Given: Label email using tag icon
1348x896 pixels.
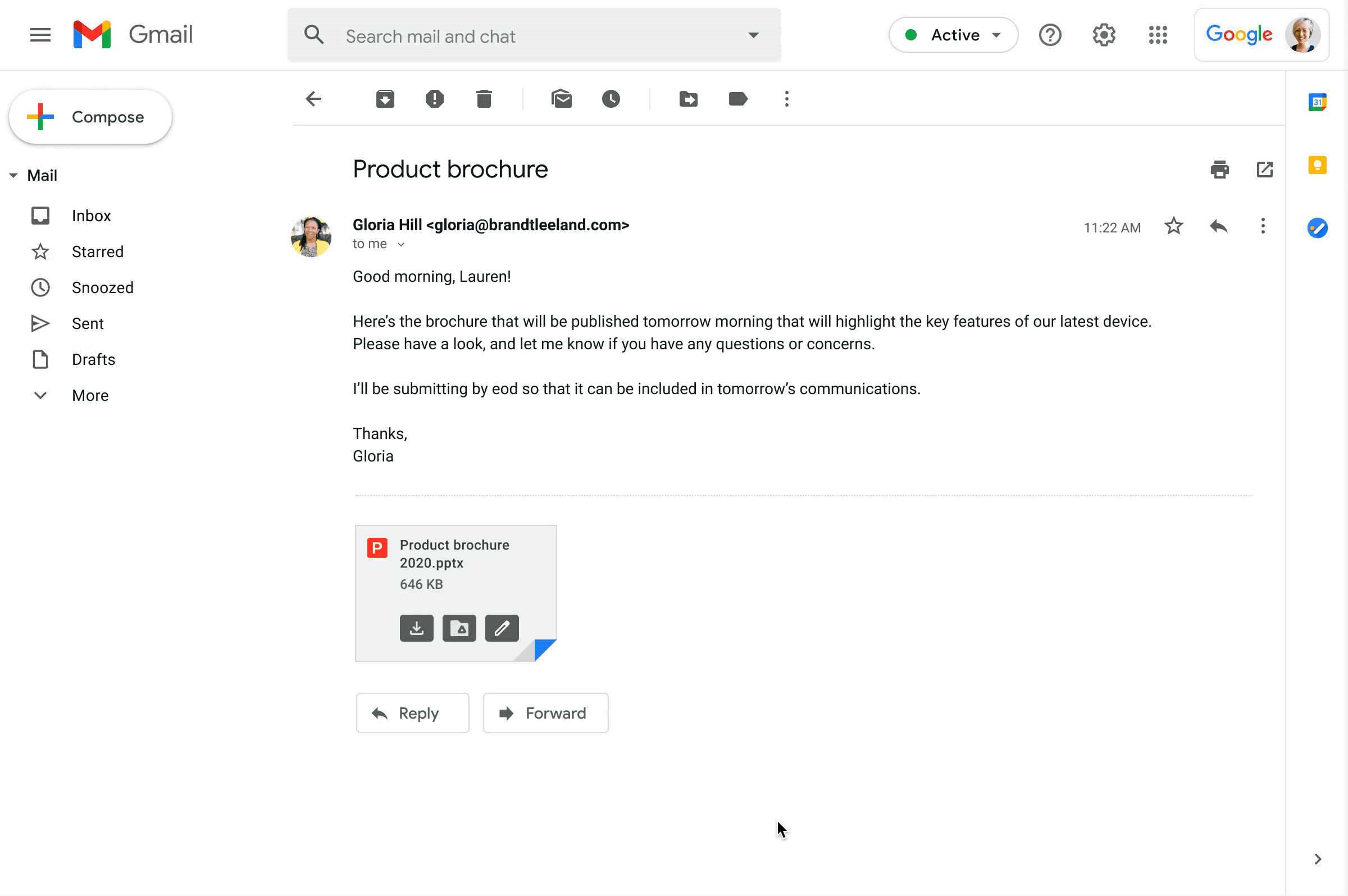Looking at the screenshot, I should (738, 99).
